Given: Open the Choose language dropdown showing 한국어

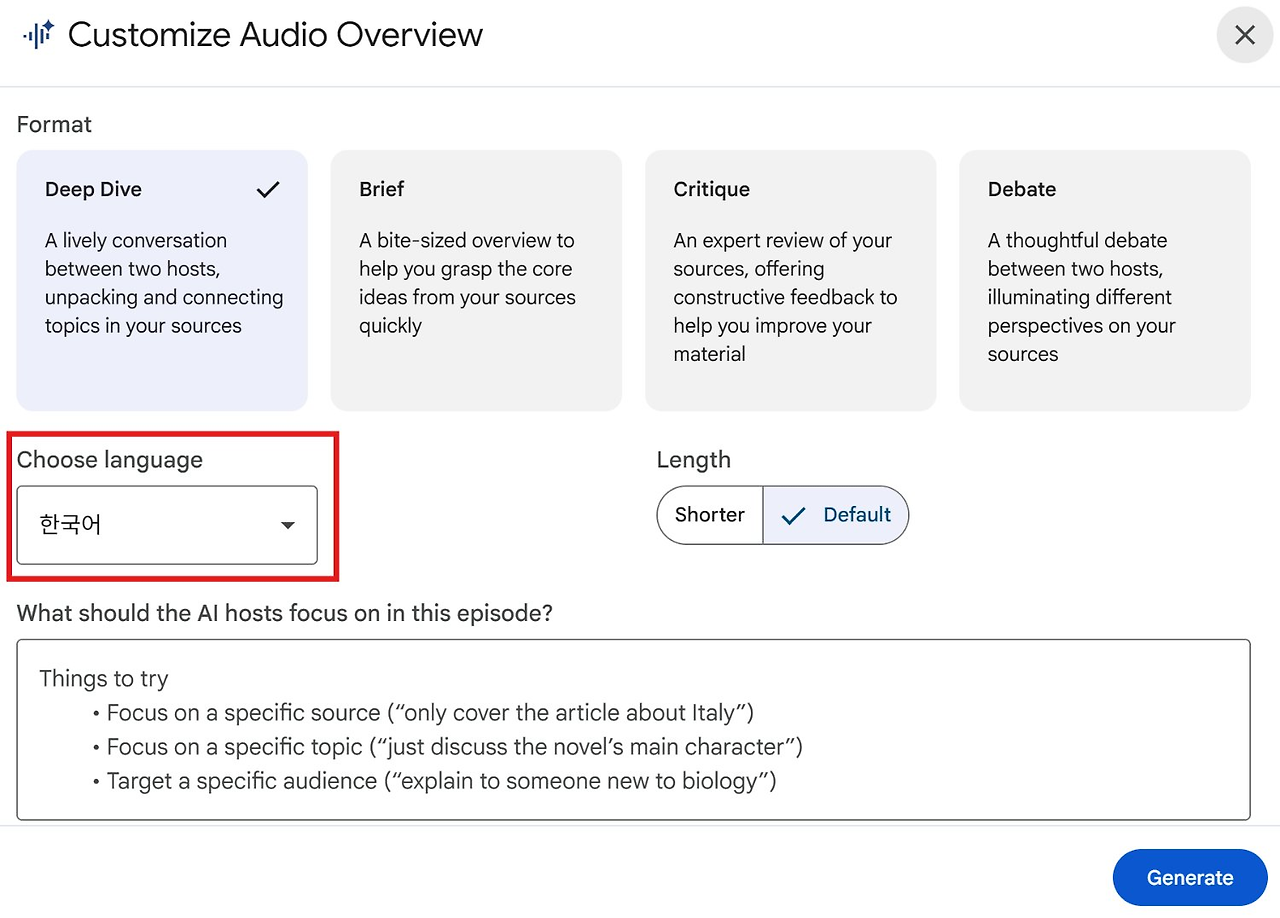Looking at the screenshot, I should 167,525.
